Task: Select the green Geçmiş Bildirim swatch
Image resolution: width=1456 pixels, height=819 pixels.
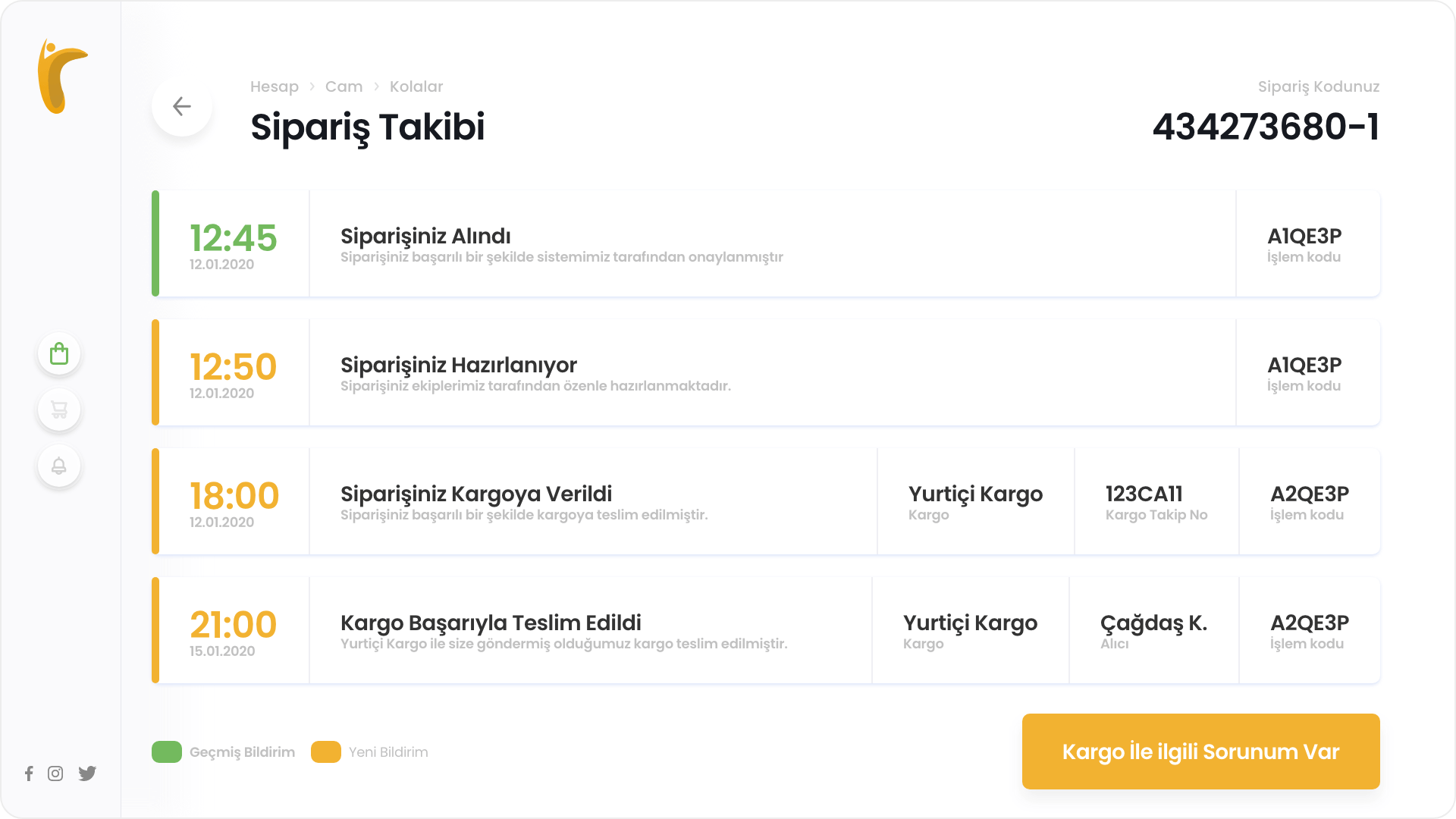Action: pyautogui.click(x=167, y=752)
